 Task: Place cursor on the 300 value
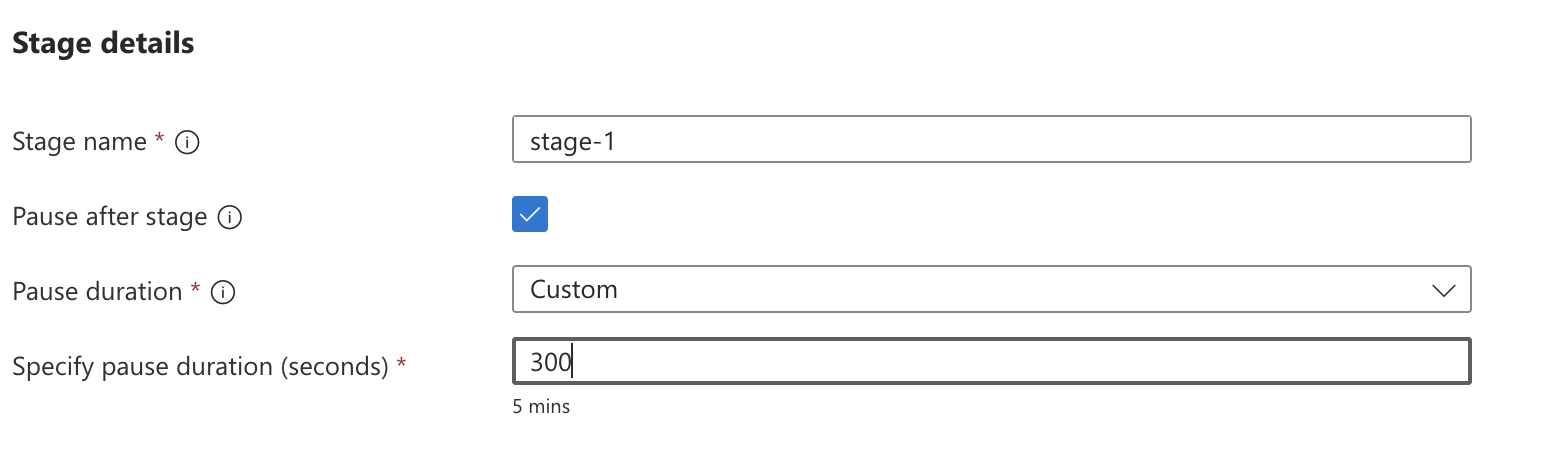click(550, 362)
